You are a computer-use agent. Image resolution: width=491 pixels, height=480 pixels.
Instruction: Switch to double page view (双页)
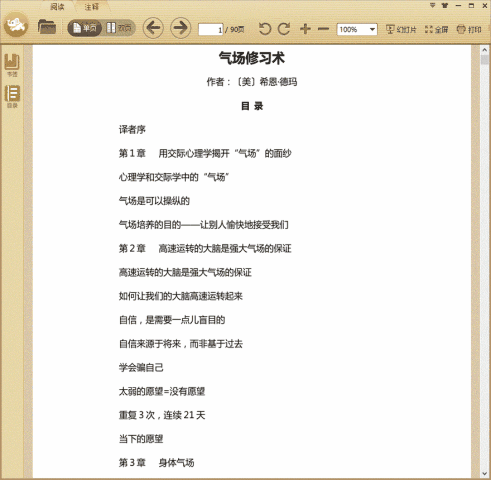[119, 28]
